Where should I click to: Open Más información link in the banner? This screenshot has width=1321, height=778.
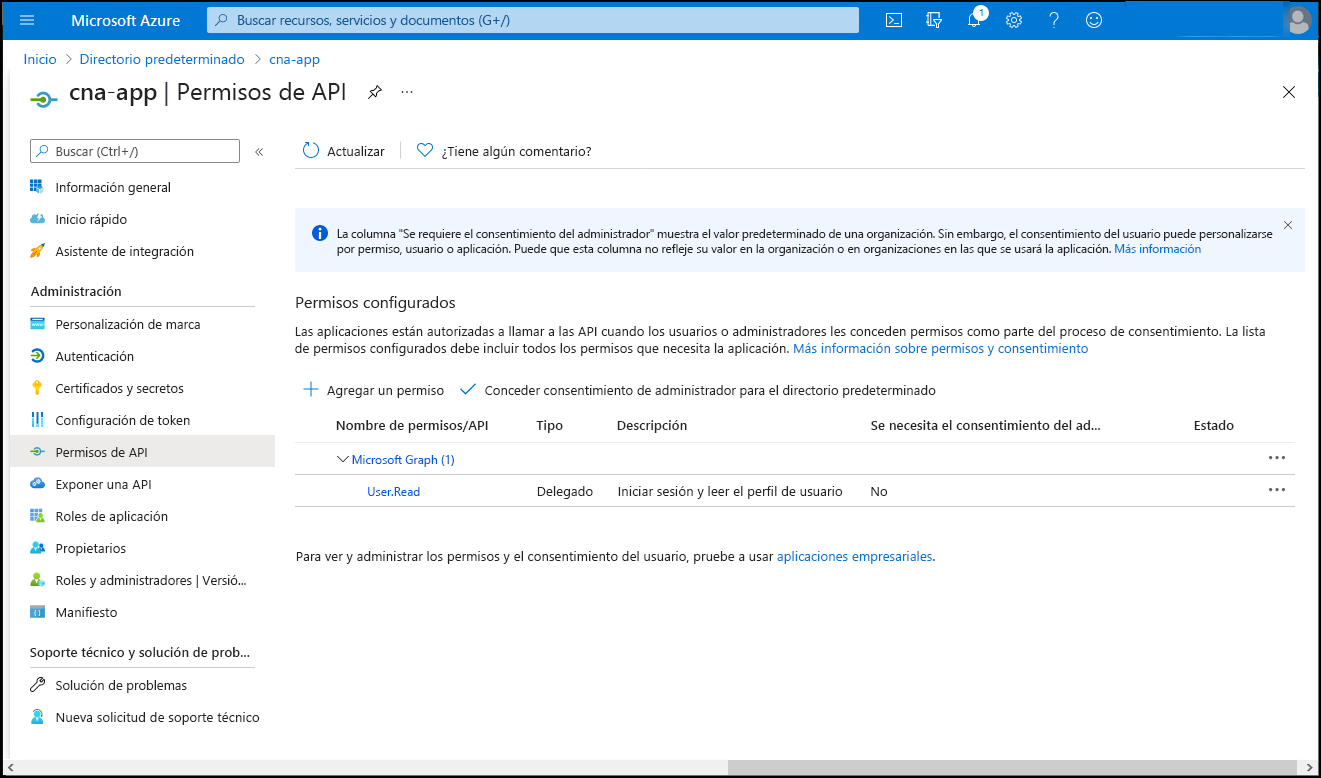(x=1157, y=249)
